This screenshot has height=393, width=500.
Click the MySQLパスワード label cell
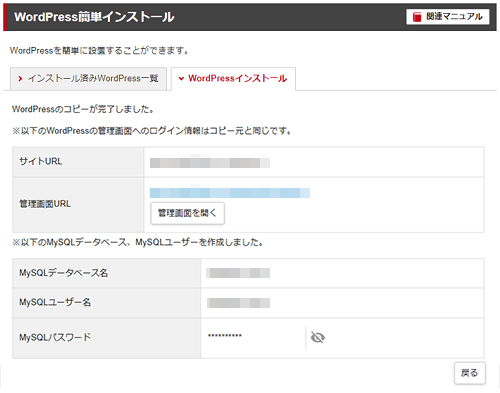107,338
